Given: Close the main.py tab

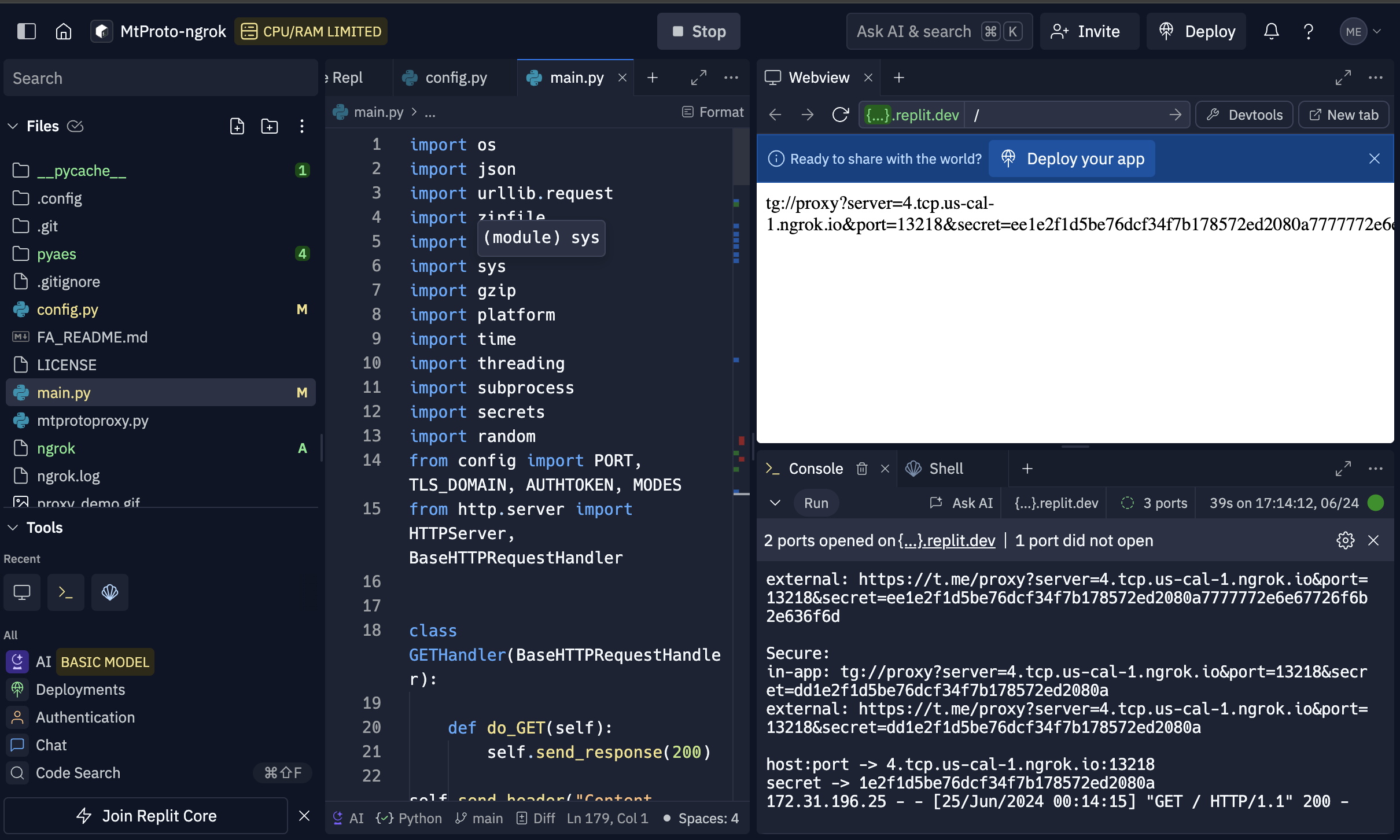Looking at the screenshot, I should tap(622, 78).
